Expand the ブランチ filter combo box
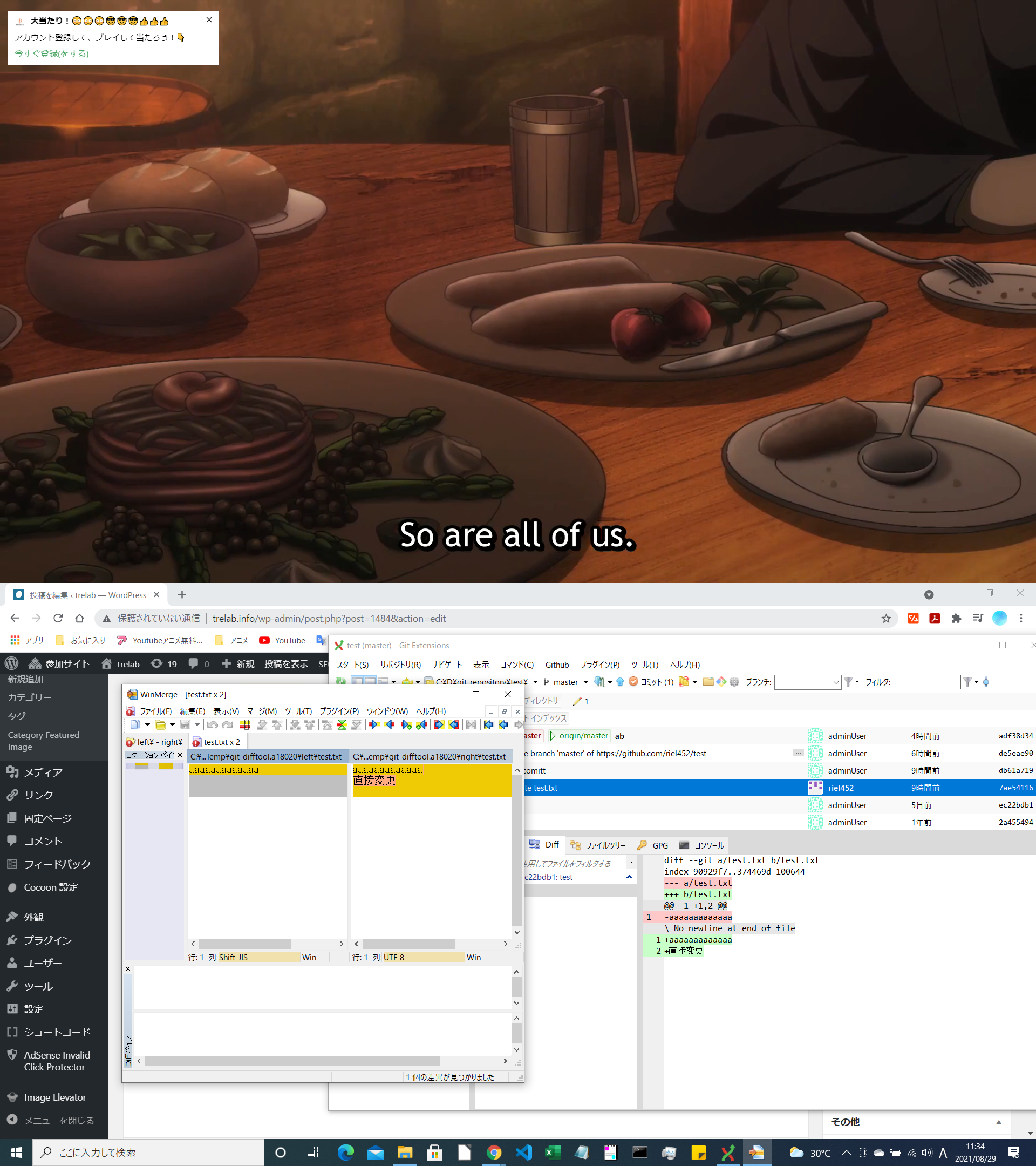Image resolution: width=1036 pixels, height=1166 pixels. 835,682
